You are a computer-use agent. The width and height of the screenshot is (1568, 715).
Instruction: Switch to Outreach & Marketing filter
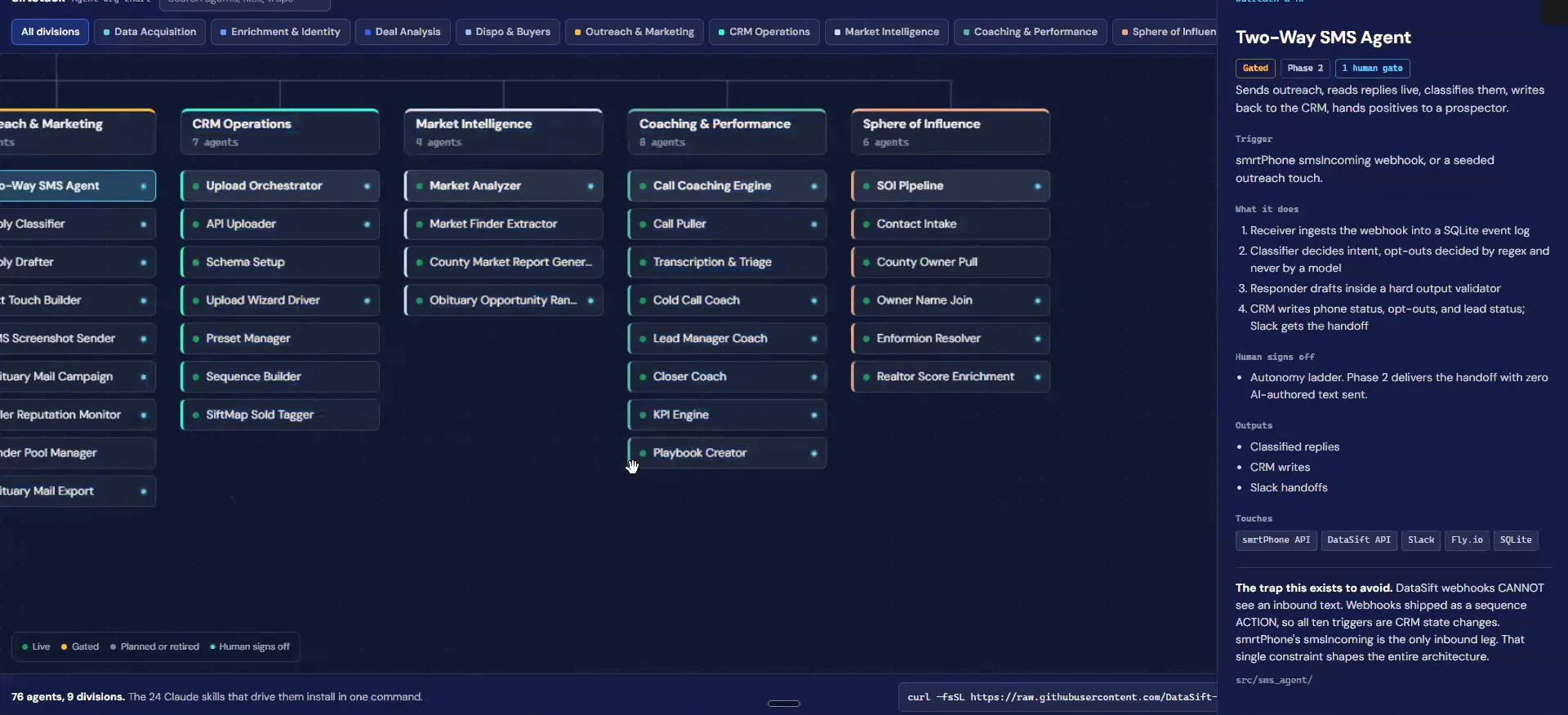[634, 32]
